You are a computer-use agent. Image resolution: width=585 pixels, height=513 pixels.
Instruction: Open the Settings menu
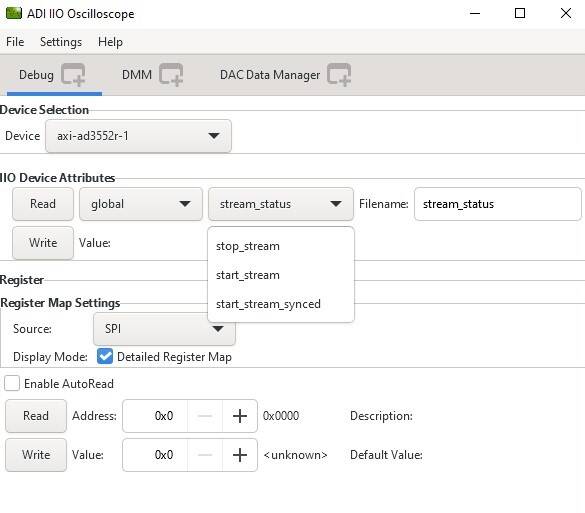tap(61, 42)
